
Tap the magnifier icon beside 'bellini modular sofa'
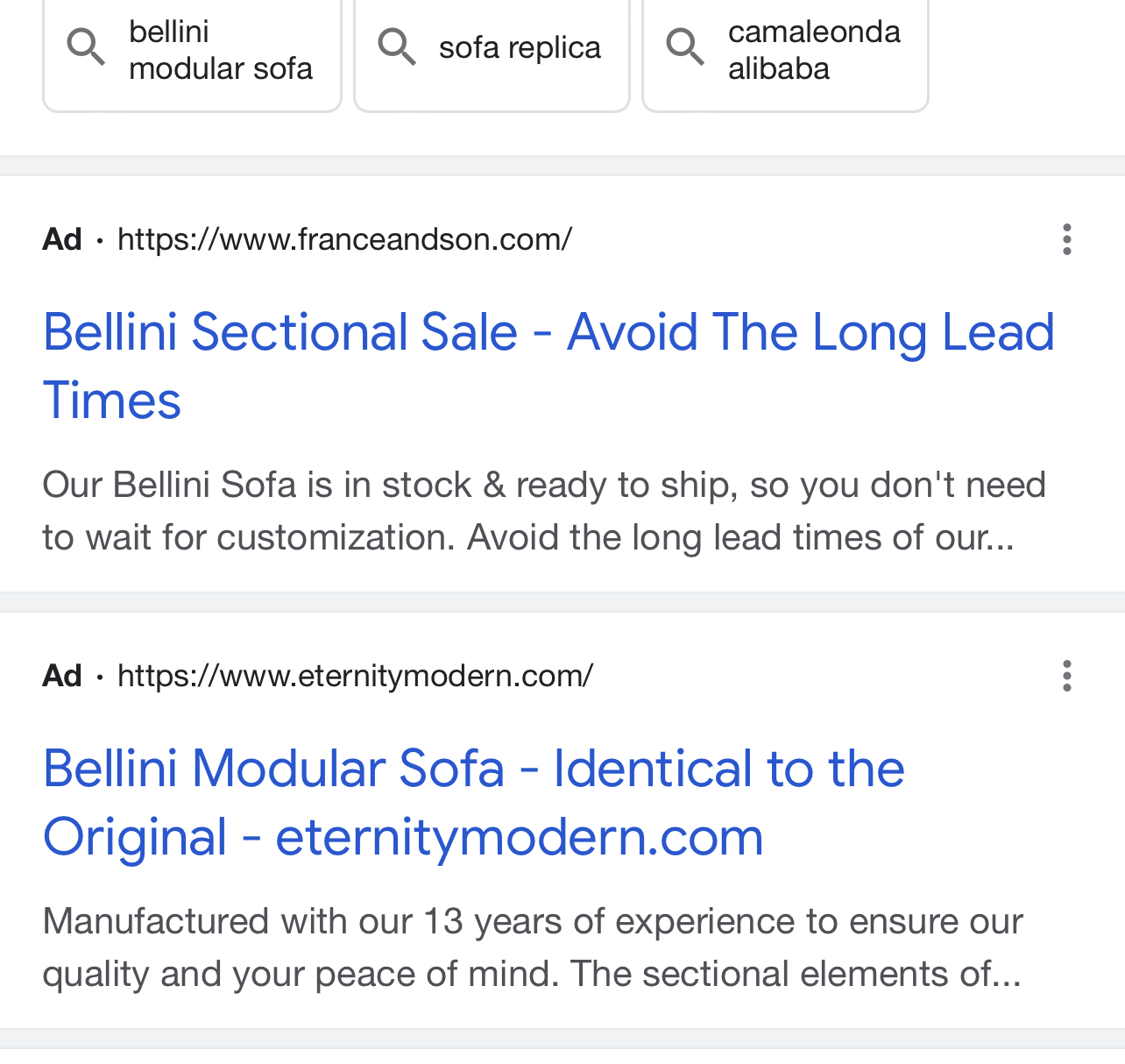[86, 46]
